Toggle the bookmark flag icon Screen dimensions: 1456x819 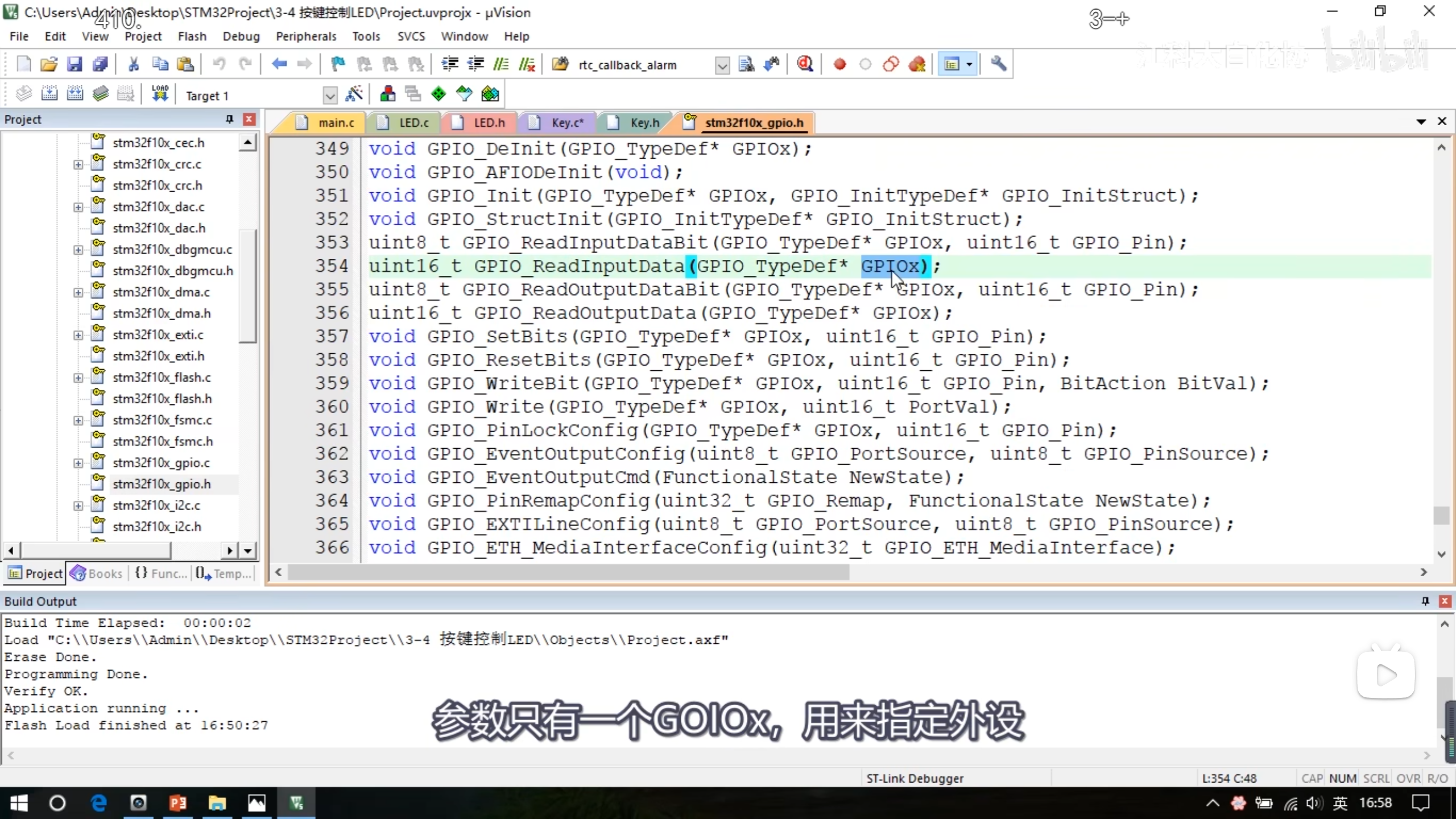pos(338,64)
